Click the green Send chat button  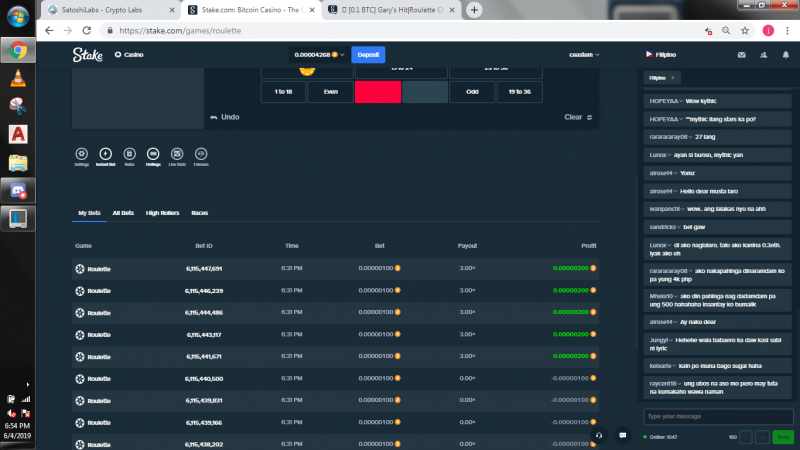click(x=783, y=437)
